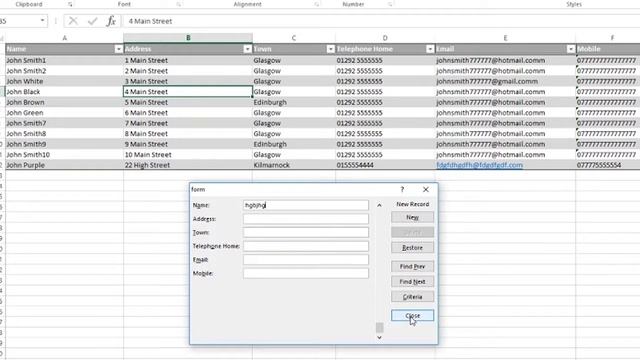Expand the Name Box dropdown arrow
Screen dimensions: 640x360
(42, 20)
